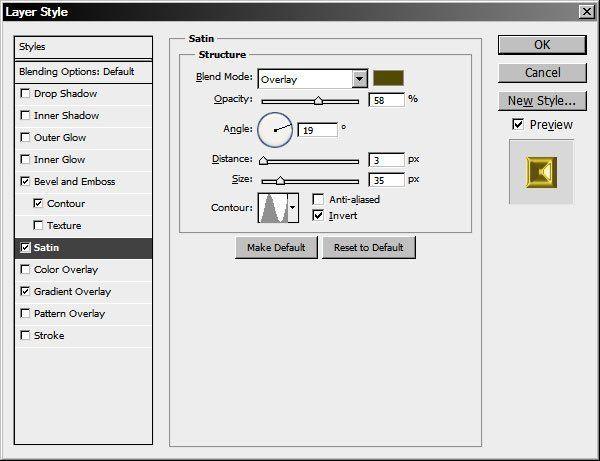Enable the Anti-aliased checkbox
Viewport: 600px width, 461px height.
click(318, 199)
